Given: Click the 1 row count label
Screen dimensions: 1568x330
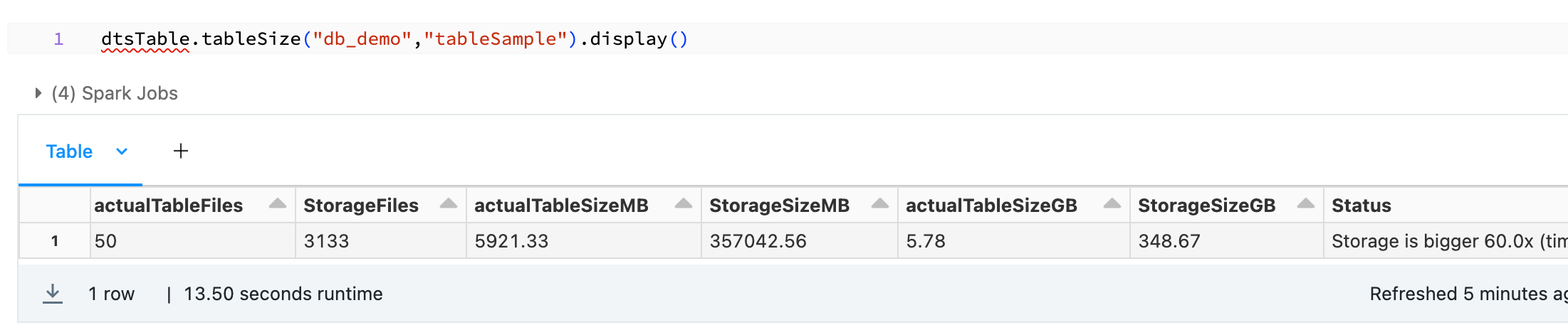Looking at the screenshot, I should click(x=111, y=294).
